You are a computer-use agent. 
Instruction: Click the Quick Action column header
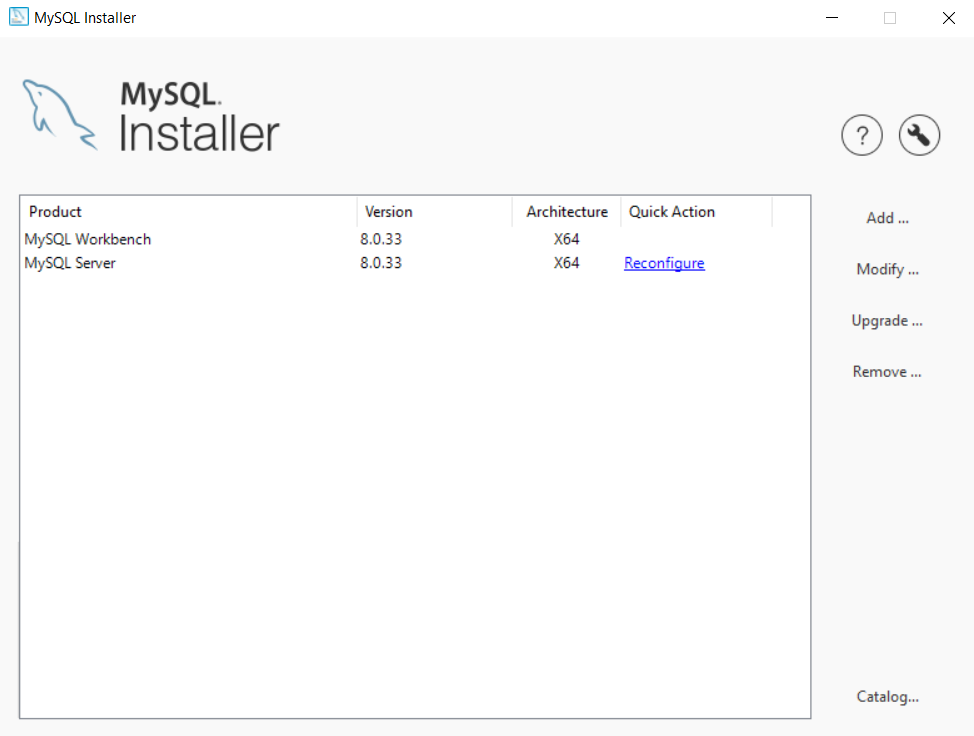click(671, 211)
